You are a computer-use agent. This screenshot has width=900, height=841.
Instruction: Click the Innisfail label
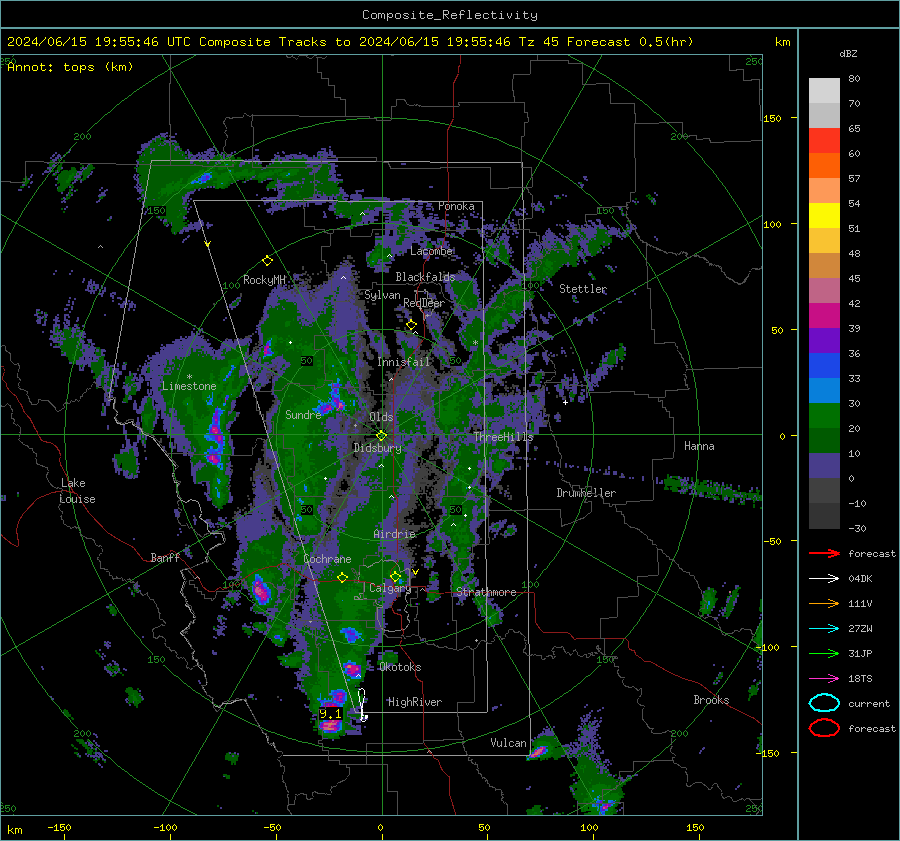tap(403, 362)
